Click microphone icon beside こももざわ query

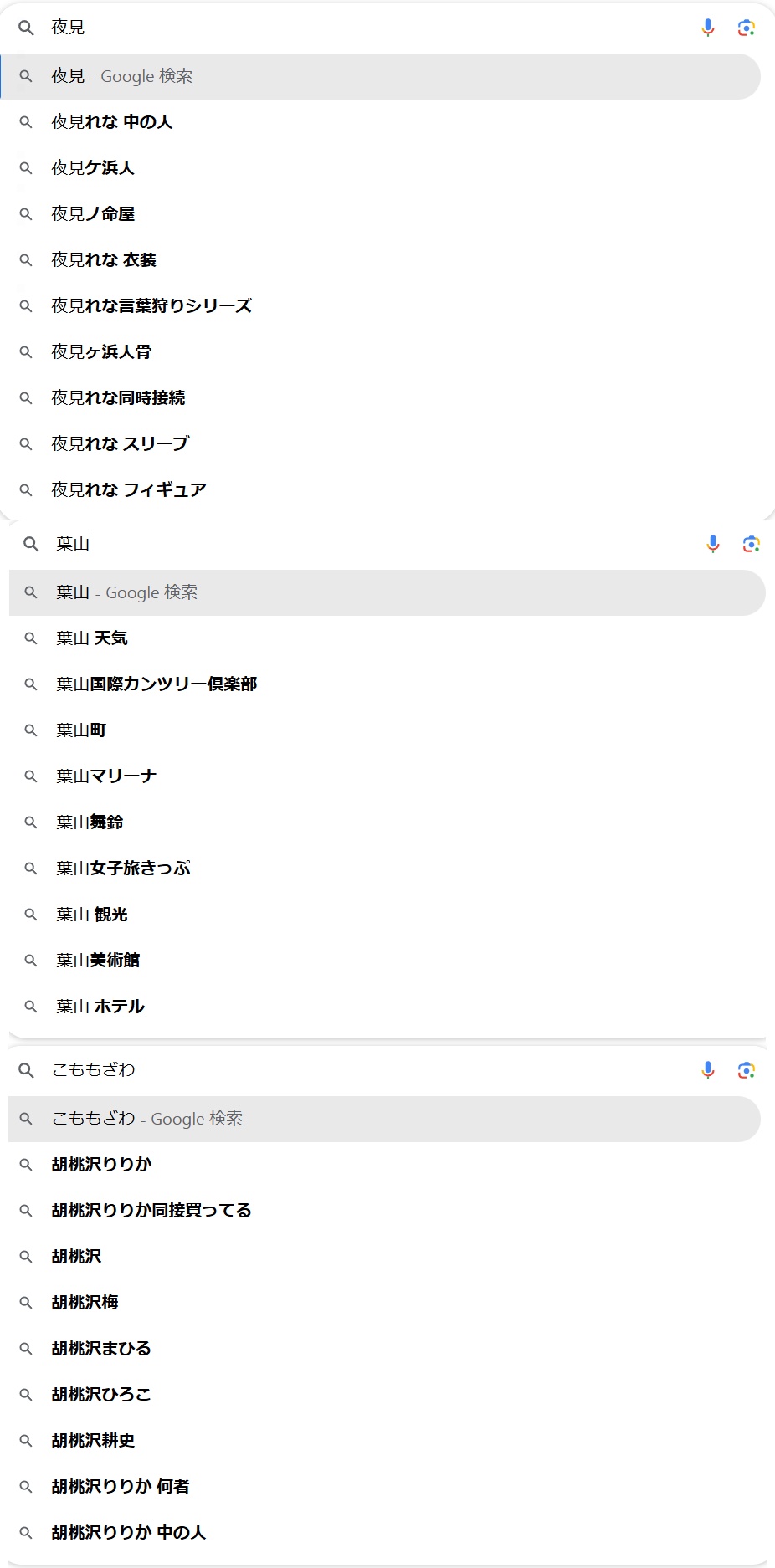(708, 1069)
